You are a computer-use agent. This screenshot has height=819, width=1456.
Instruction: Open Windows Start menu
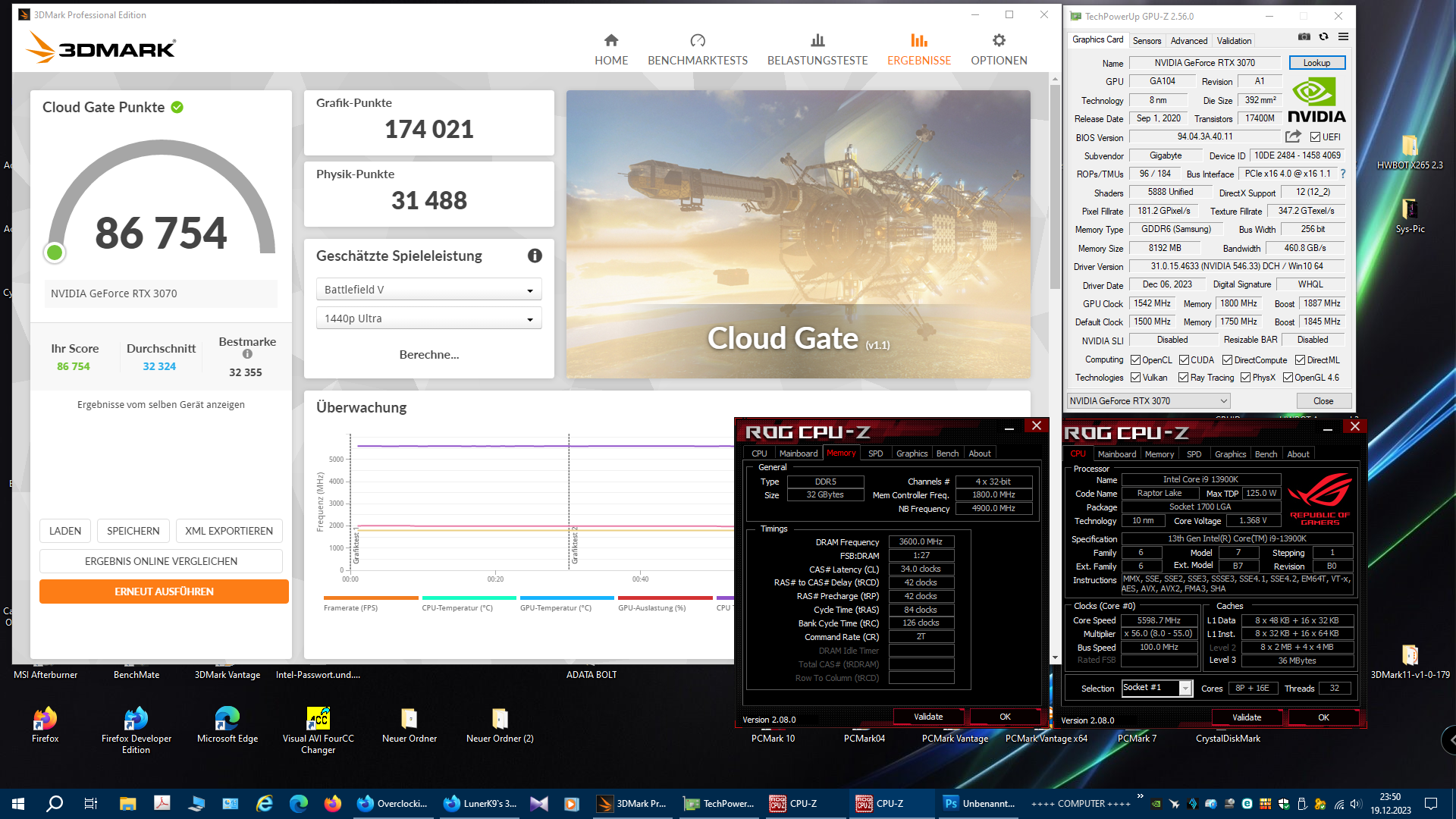pyautogui.click(x=18, y=804)
